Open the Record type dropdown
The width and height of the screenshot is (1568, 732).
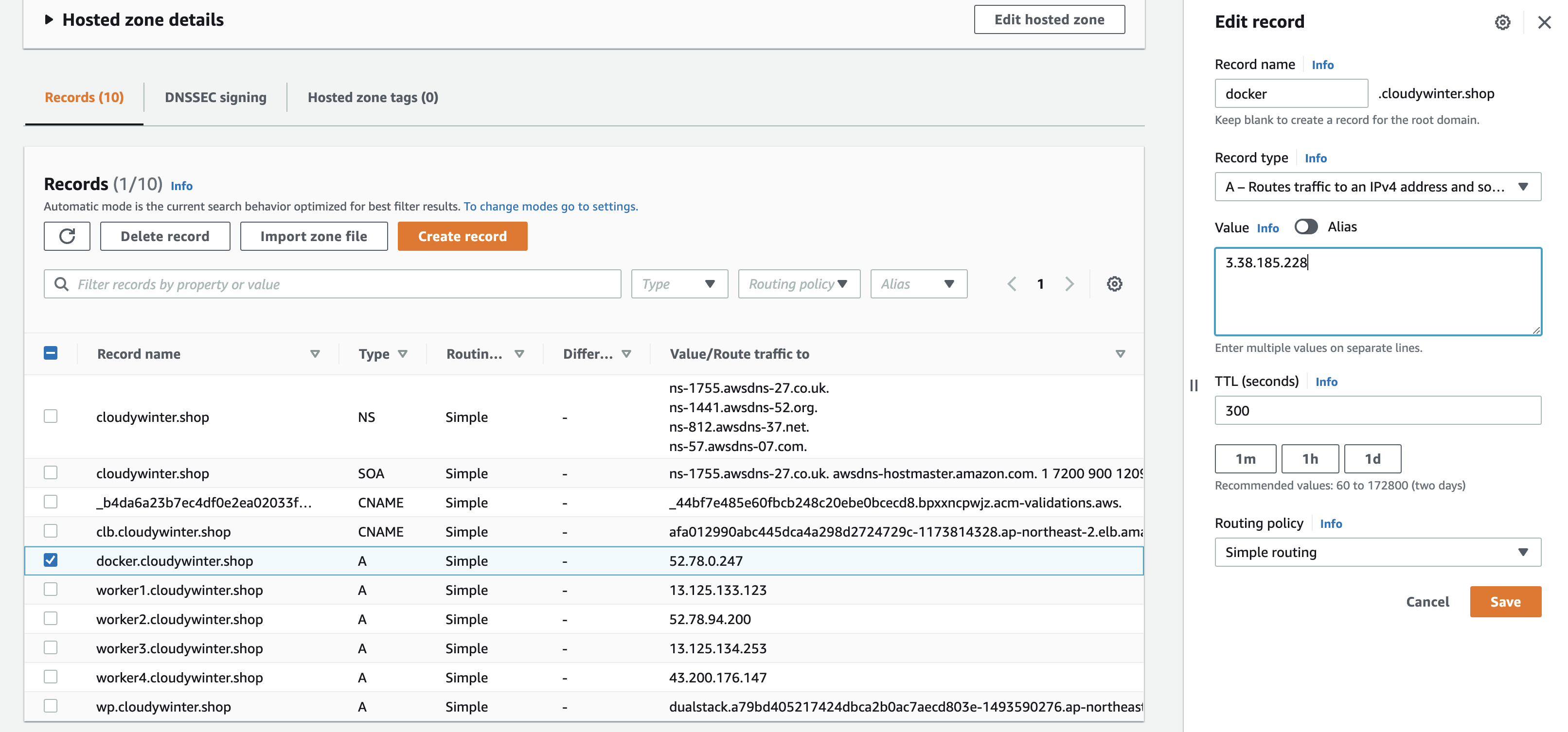click(x=1377, y=187)
